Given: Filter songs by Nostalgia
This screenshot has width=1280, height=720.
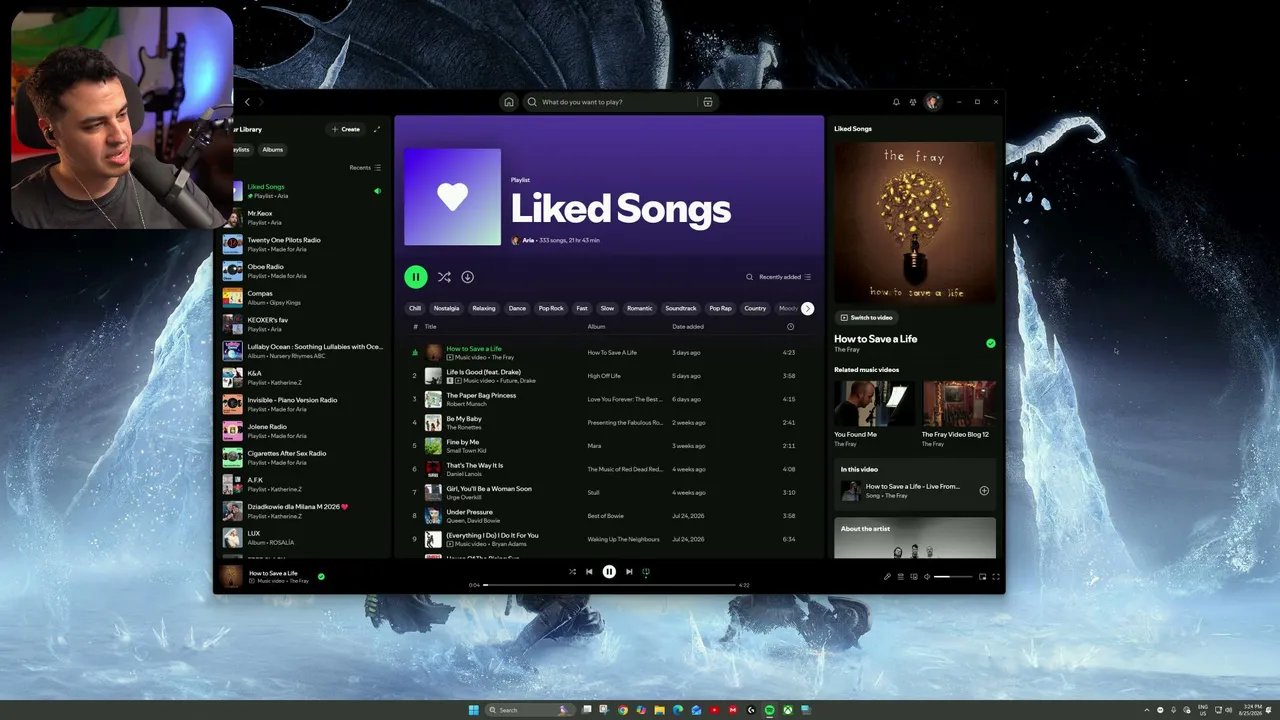Looking at the screenshot, I should (x=447, y=308).
